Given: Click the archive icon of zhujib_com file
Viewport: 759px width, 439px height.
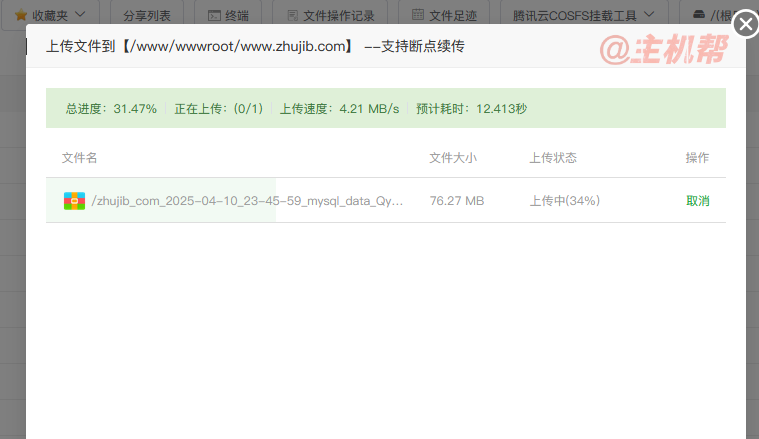Looking at the screenshot, I should (x=75, y=201).
